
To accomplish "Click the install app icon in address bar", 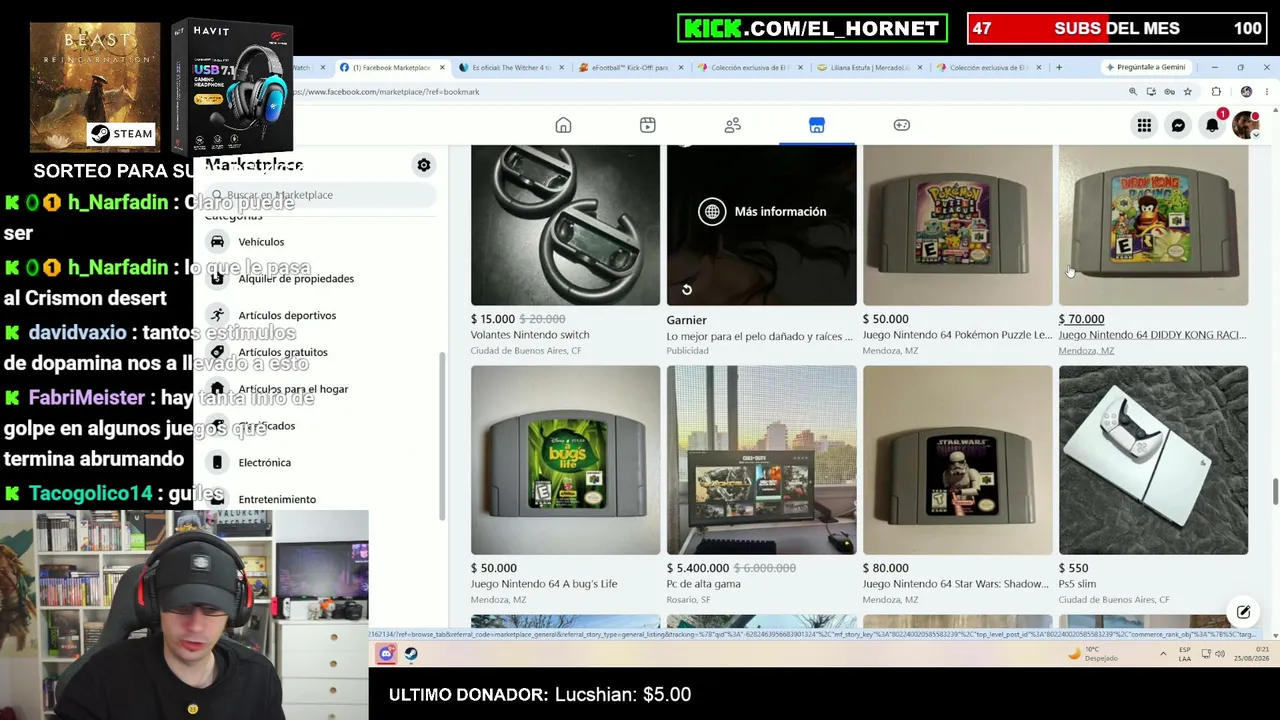I will point(1151,92).
